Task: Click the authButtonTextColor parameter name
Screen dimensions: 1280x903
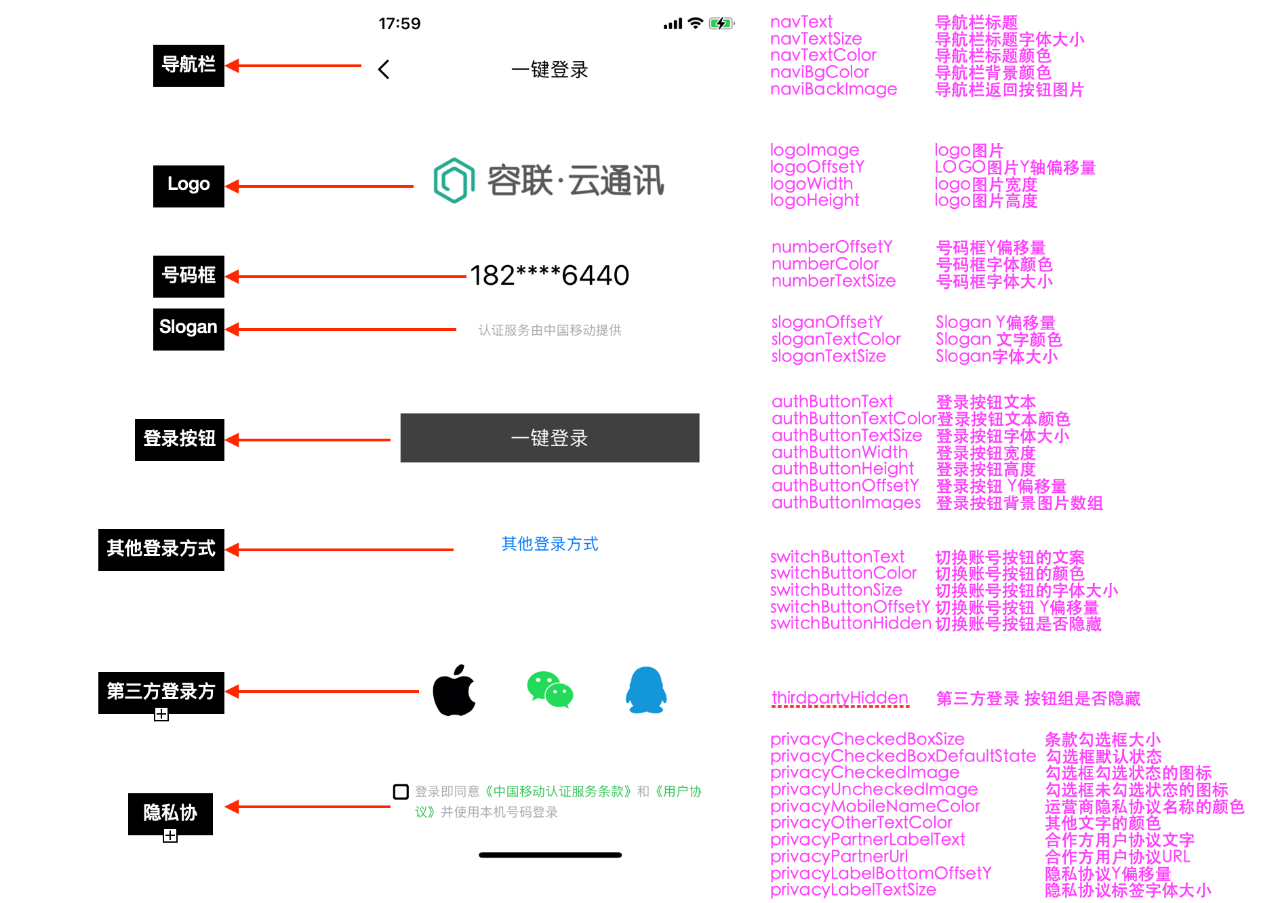Action: (x=854, y=418)
